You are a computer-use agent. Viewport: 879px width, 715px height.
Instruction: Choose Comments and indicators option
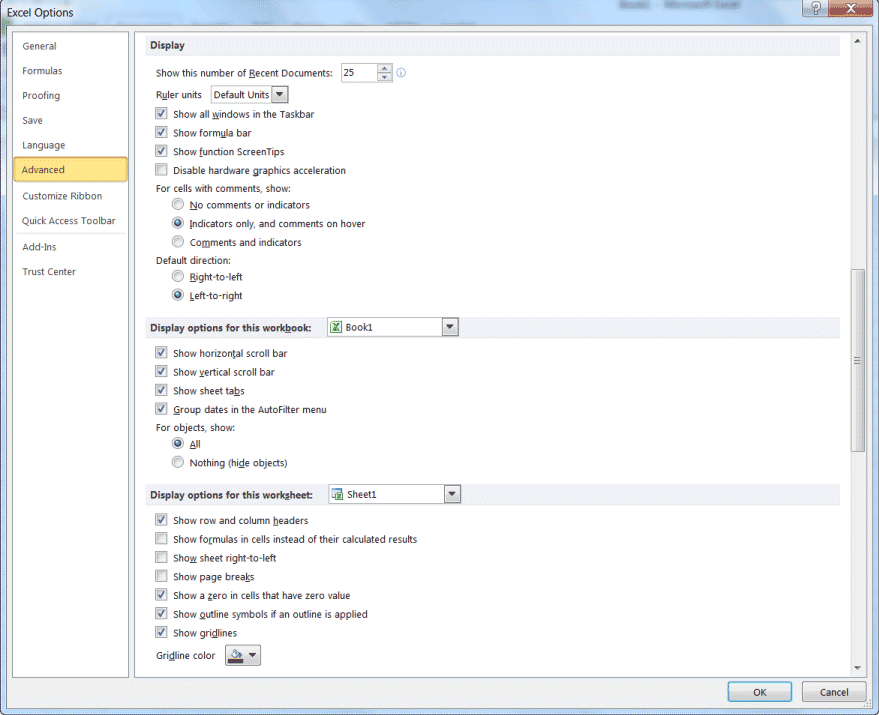pyautogui.click(x=178, y=242)
